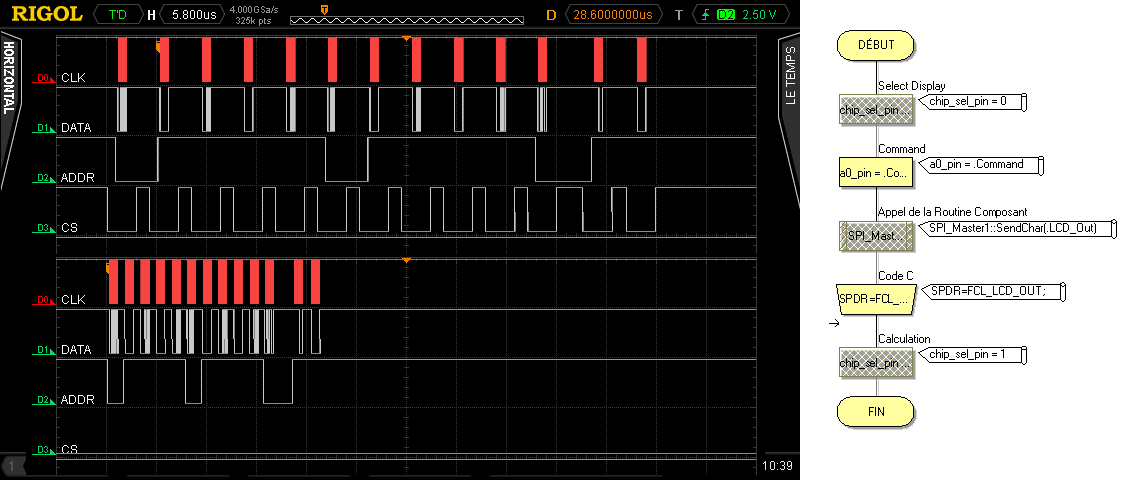Screen dimensions: 1129x480
Task: Open the LE TEMPS side tab
Action: (x=790, y=76)
